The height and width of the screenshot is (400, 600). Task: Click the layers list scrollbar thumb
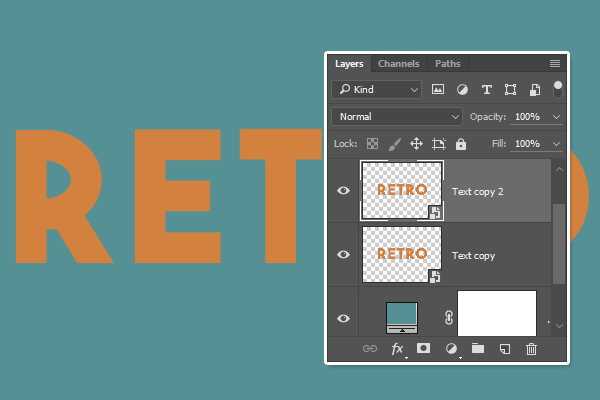tap(559, 244)
